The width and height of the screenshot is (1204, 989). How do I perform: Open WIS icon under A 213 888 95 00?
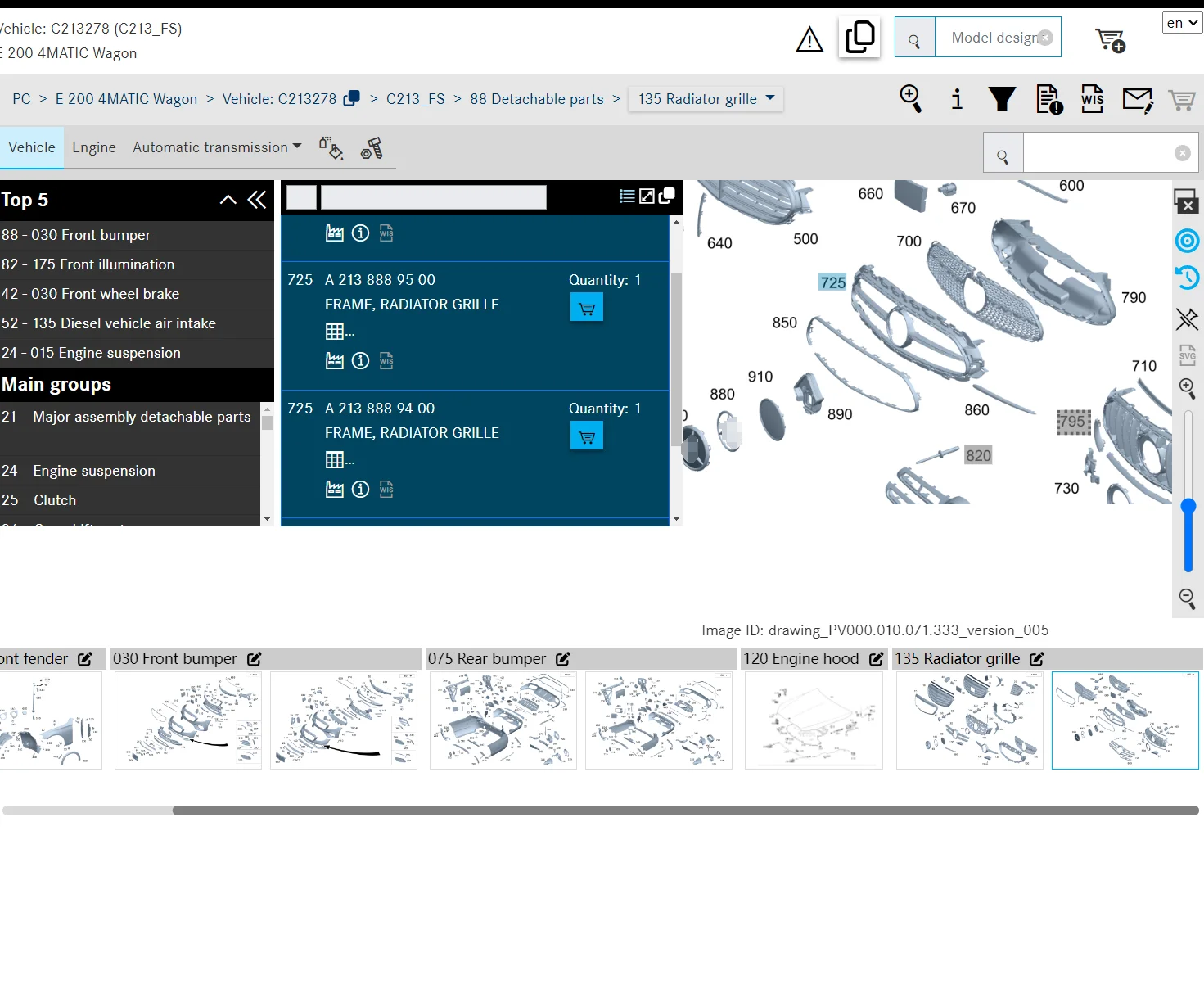click(386, 361)
